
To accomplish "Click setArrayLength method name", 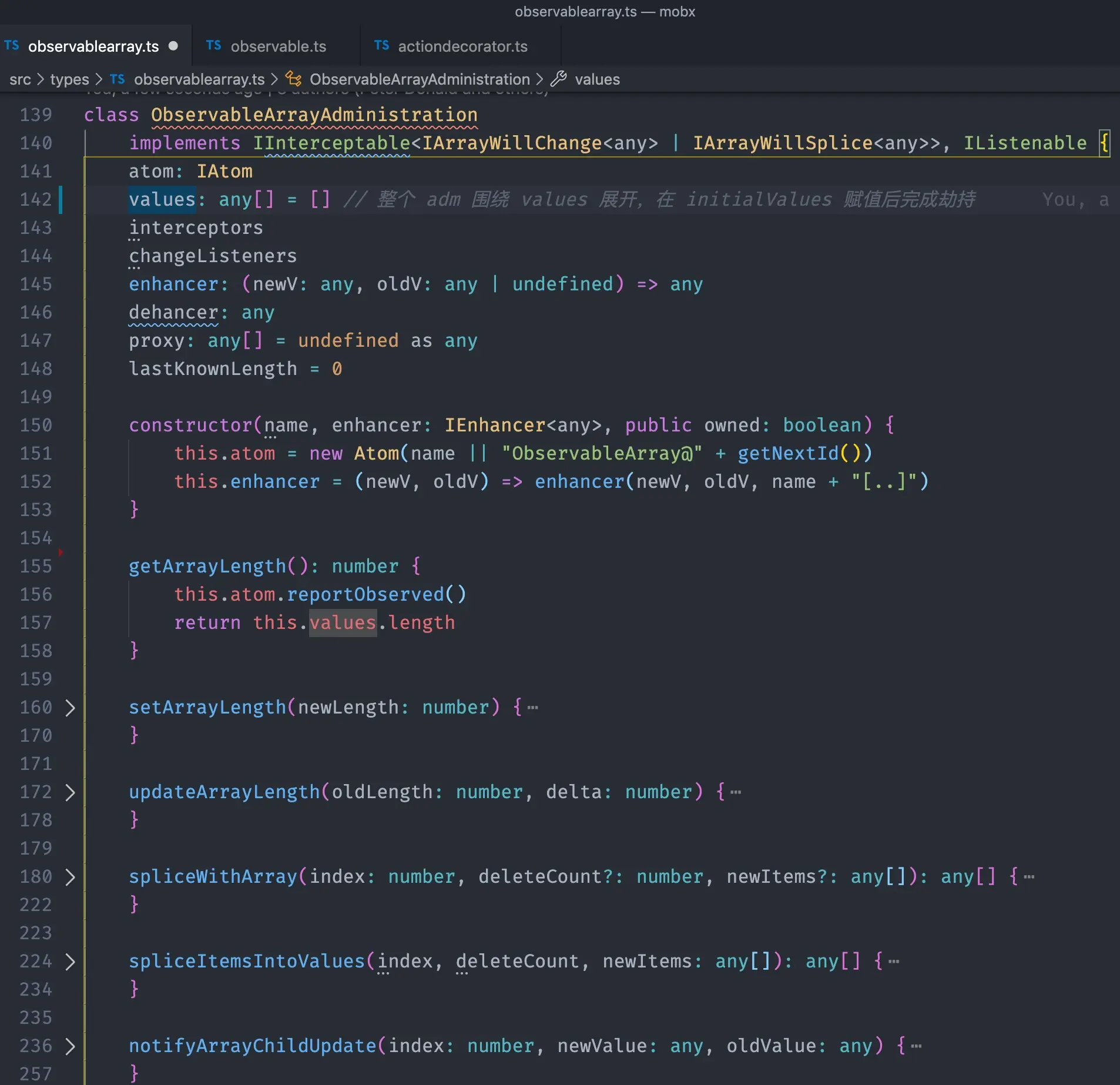I will [207, 708].
